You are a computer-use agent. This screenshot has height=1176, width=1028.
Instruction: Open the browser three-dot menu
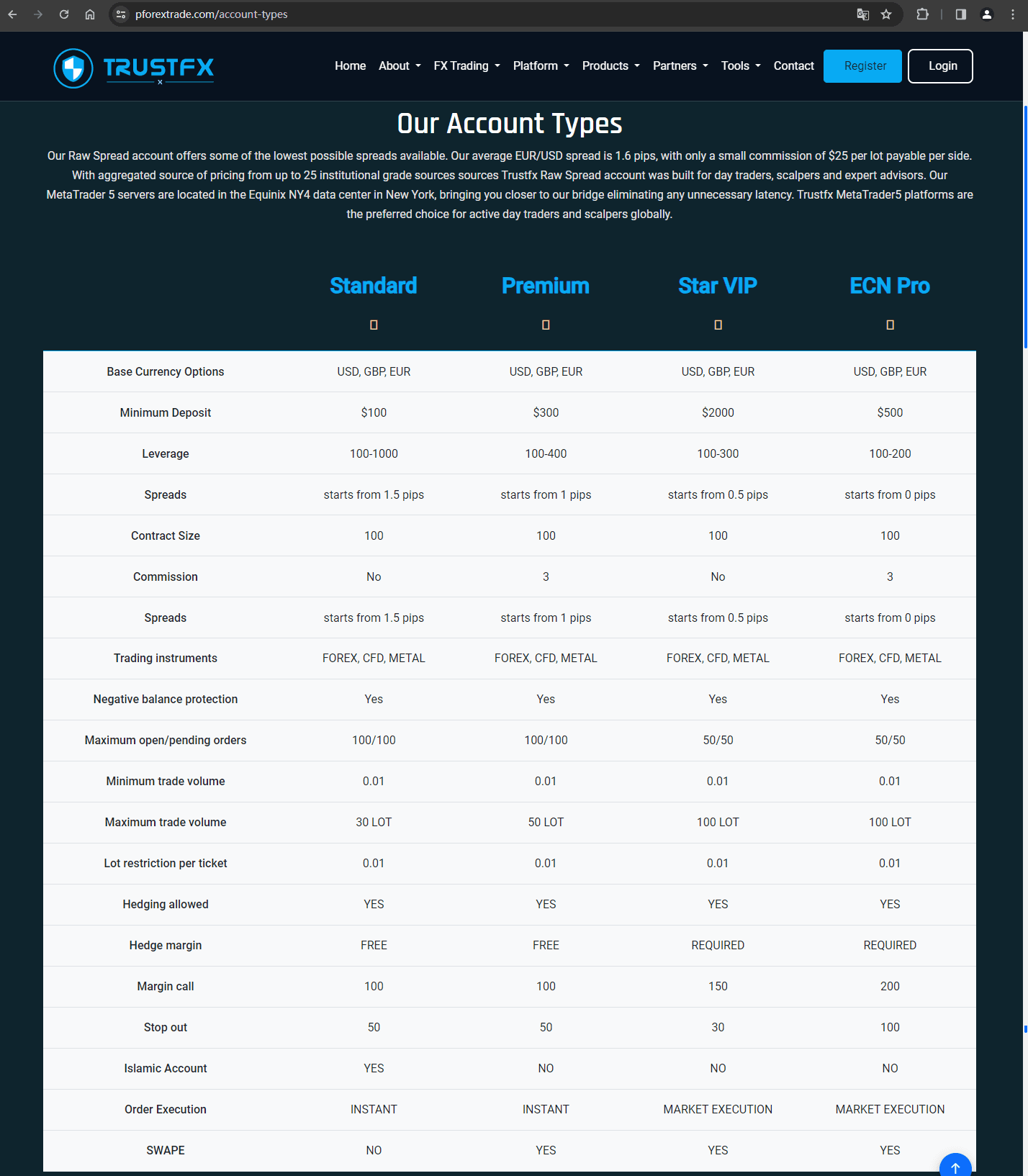[x=1013, y=14]
